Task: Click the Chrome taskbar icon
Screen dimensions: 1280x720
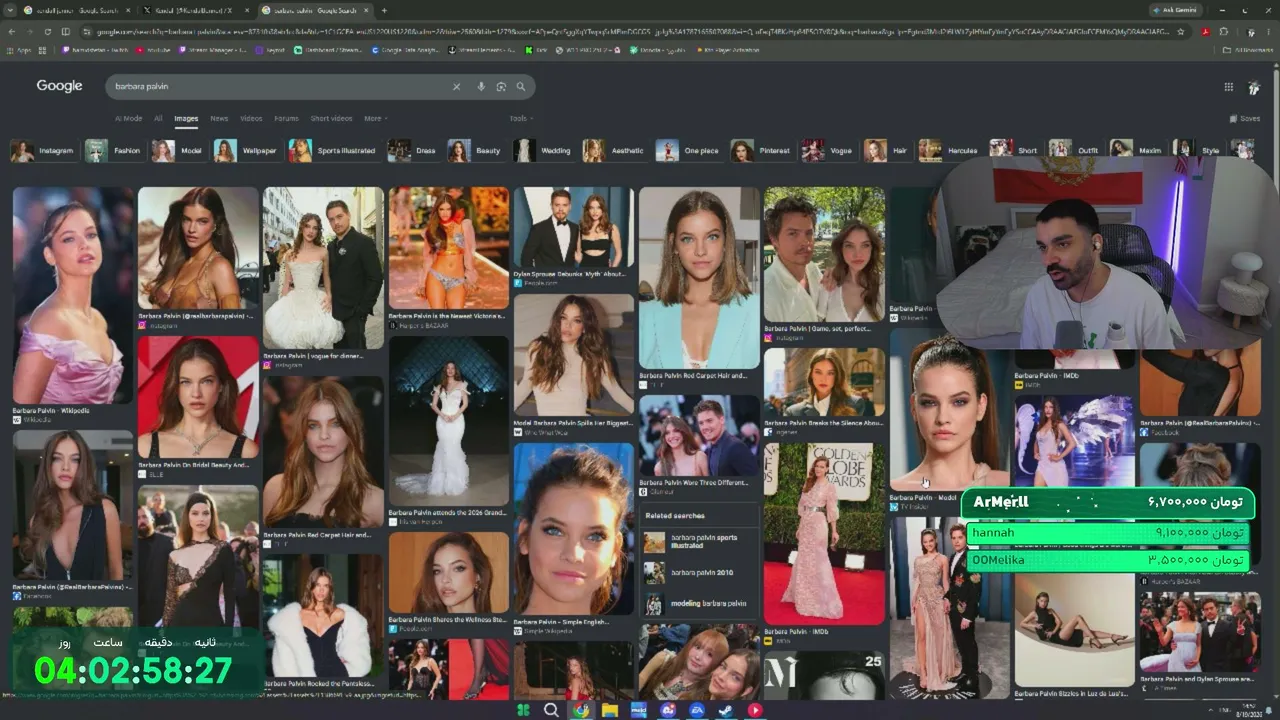Action: click(580, 710)
